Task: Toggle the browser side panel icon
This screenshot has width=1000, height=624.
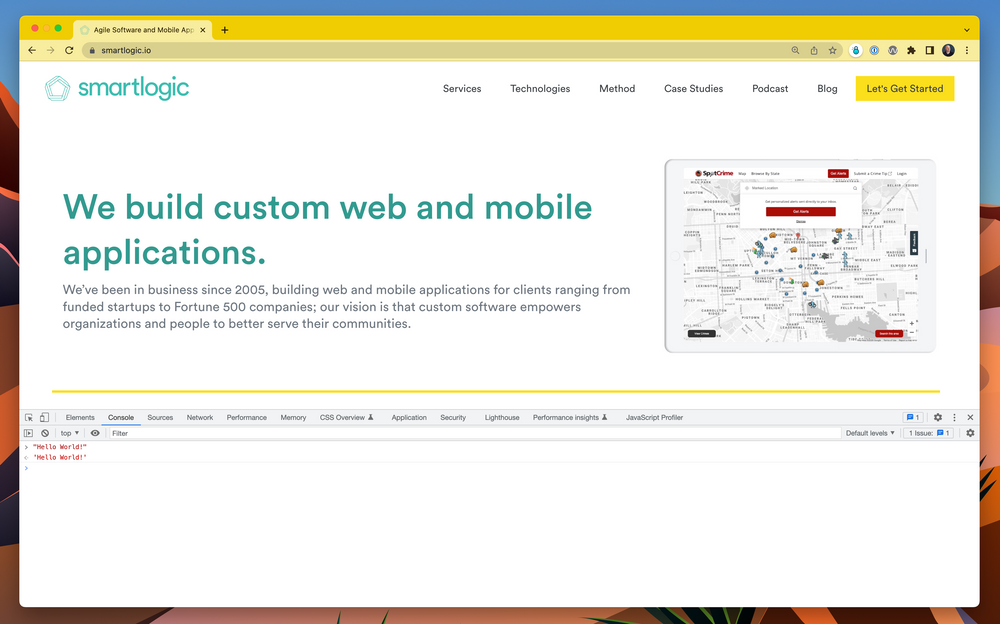Action: pos(930,50)
